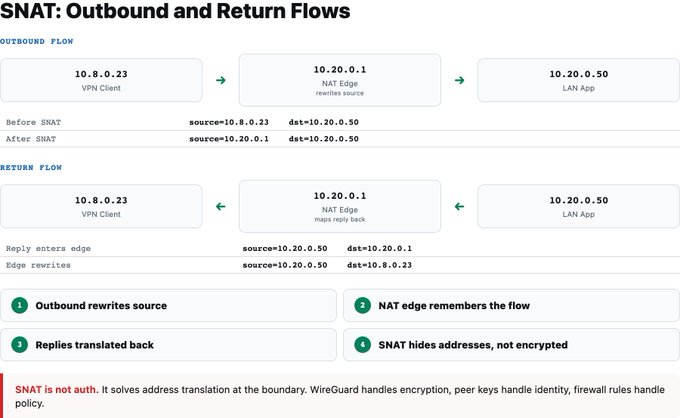Click the 'After SNAT' table row
This screenshot has height=418, width=680.
(340, 139)
